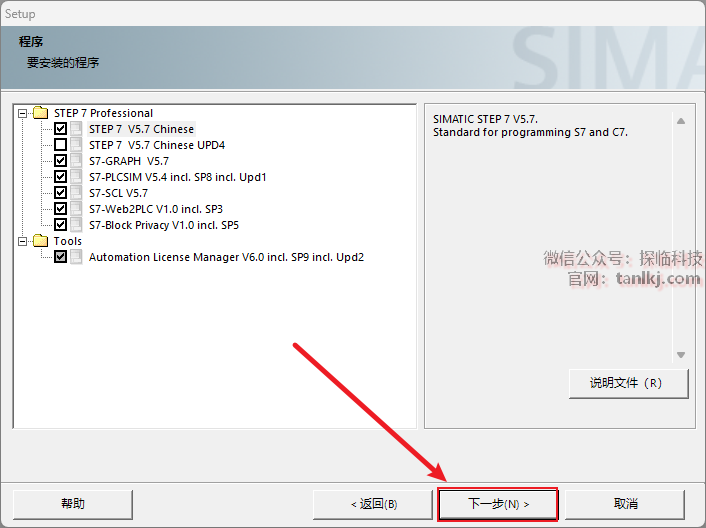Check the STEP 7 V5.7 Chinese UPD4 checkbox
706x528 pixels.
60,144
